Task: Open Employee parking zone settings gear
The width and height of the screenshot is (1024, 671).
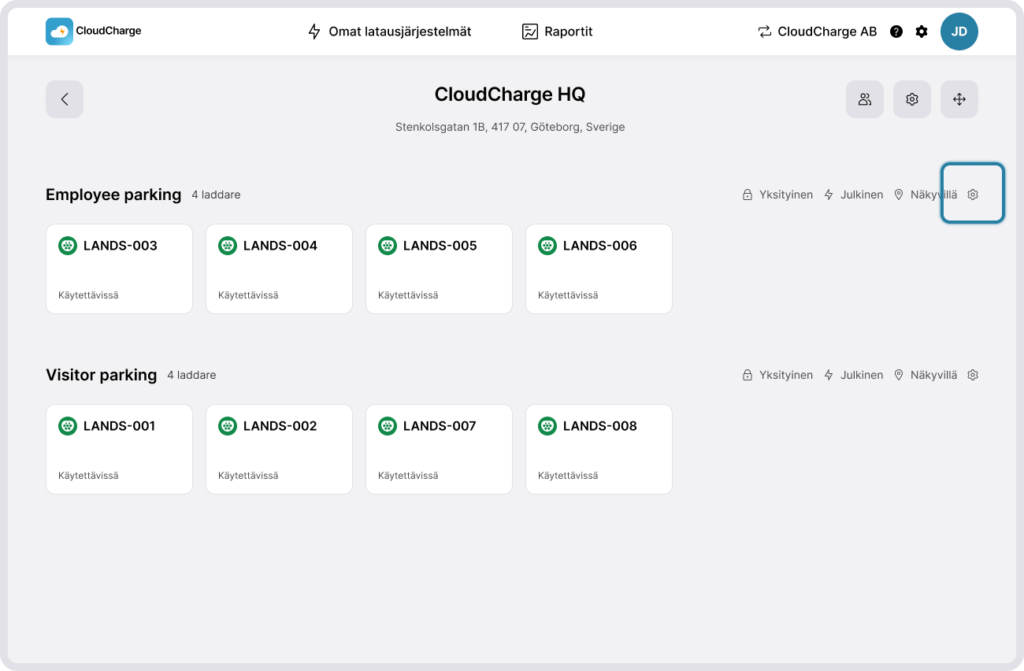Action: [973, 195]
